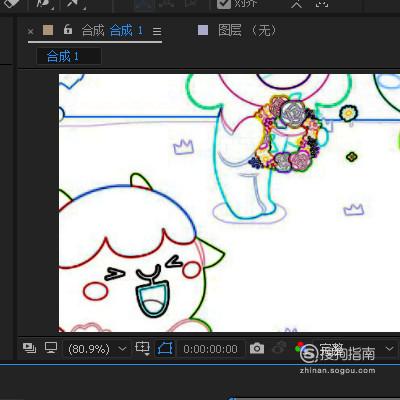This screenshot has width=400, height=400.
Task: Click the lavender layer panel color swatch
Action: [203, 30]
